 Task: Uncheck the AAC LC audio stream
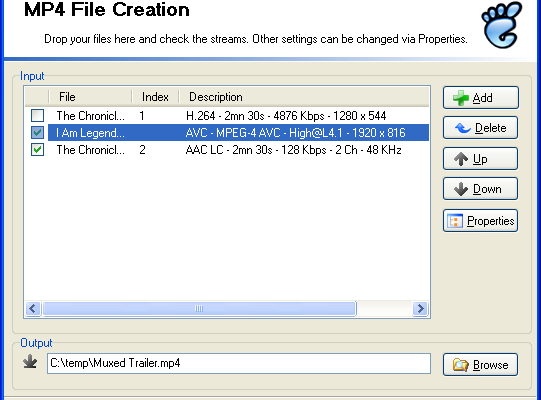click(37, 150)
